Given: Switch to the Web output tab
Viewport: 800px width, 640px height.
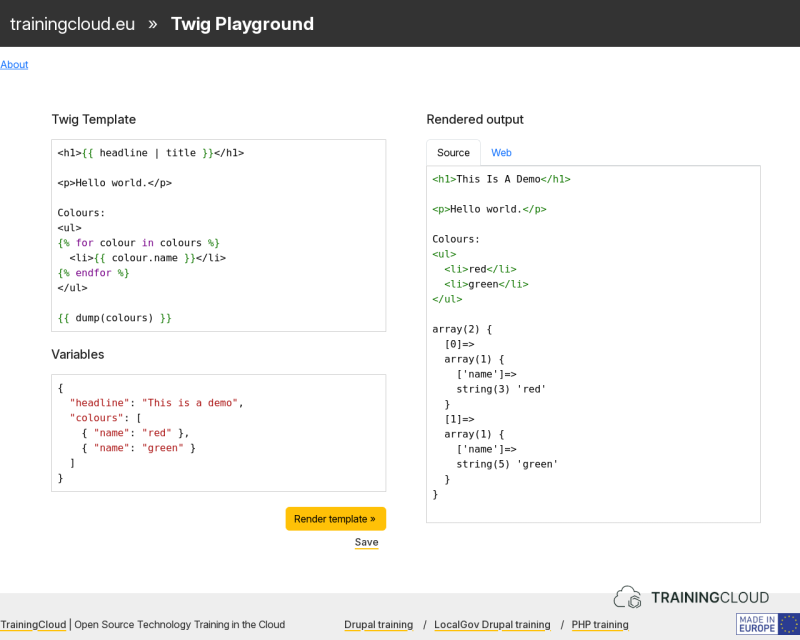Looking at the screenshot, I should coord(501,153).
